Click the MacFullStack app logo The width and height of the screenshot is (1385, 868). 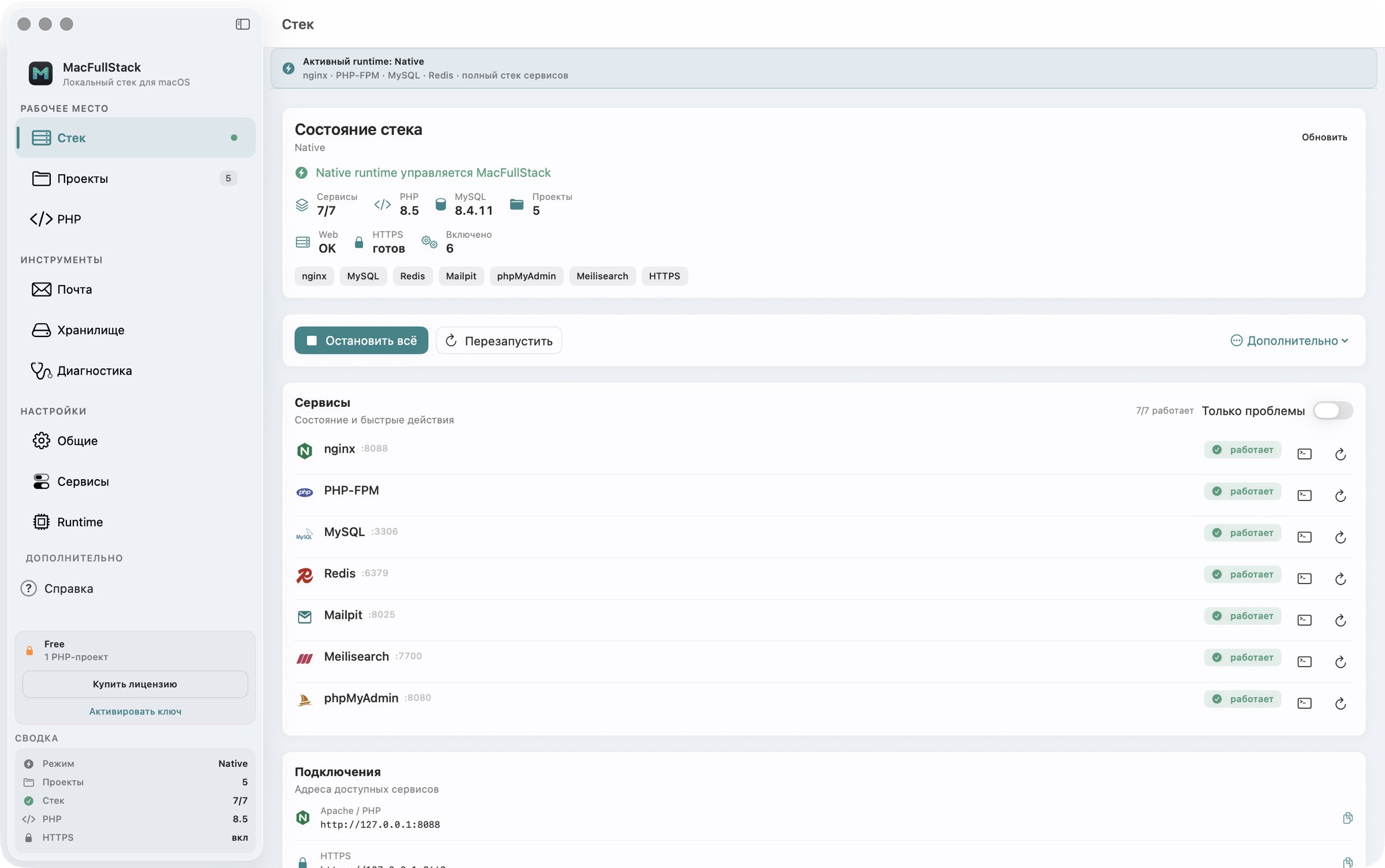coord(40,73)
